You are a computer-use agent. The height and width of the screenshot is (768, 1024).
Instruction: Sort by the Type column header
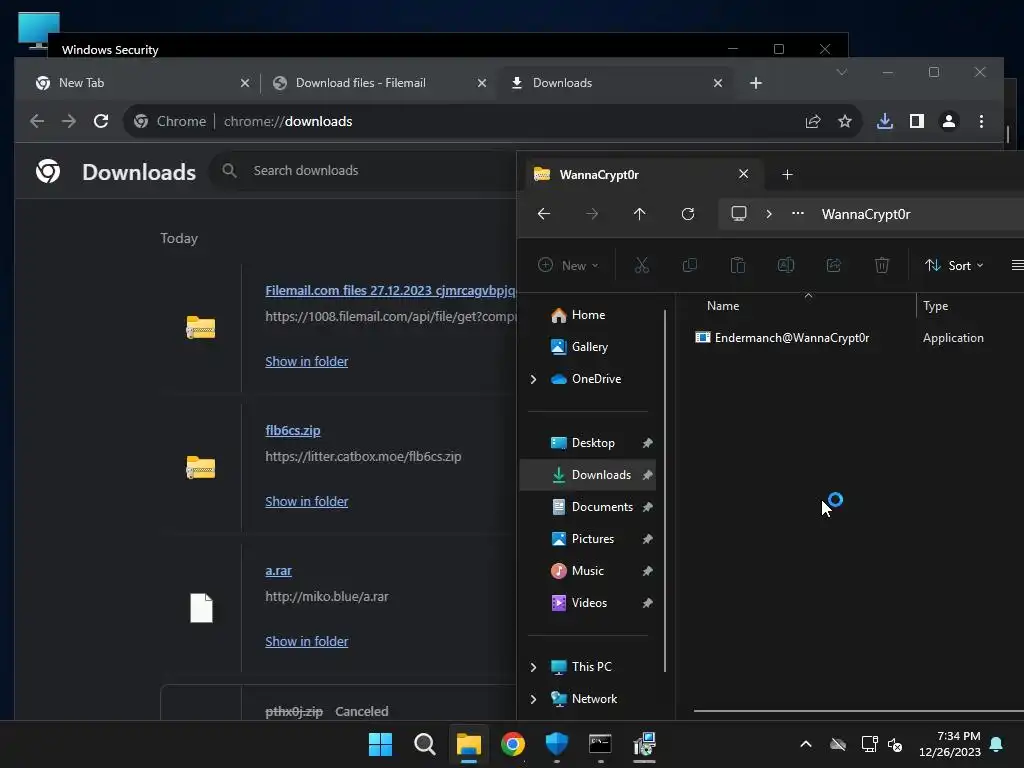pyautogui.click(x=935, y=306)
